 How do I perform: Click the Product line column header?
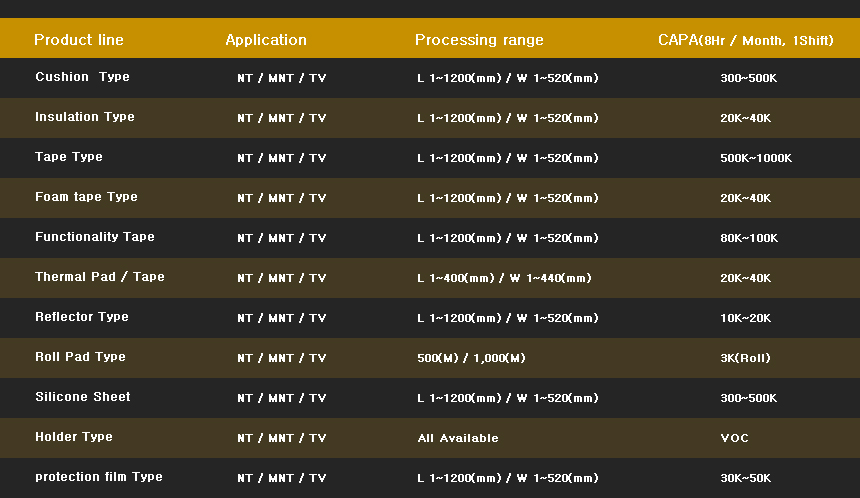click(x=79, y=40)
